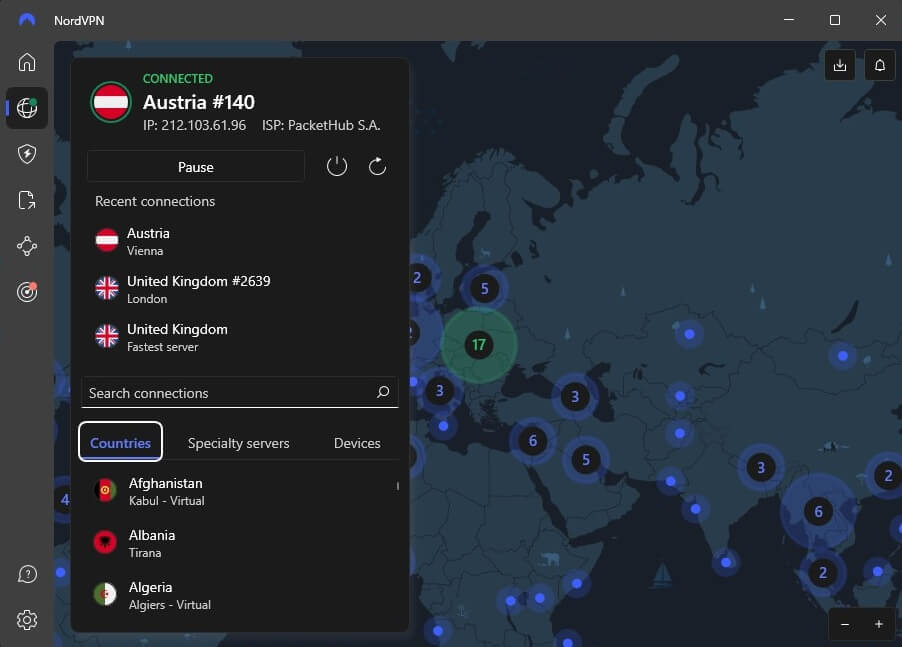
Task: Click the country list scrollbar
Action: [398, 486]
